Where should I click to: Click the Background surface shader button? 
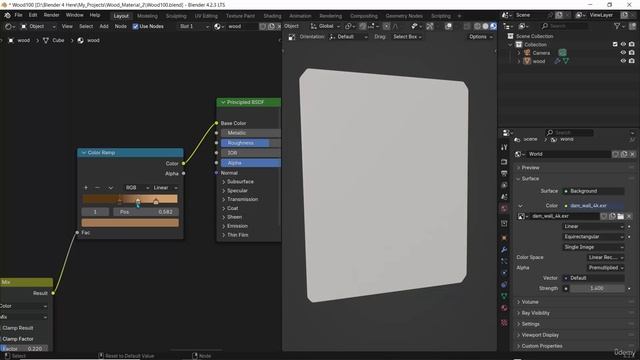593,191
